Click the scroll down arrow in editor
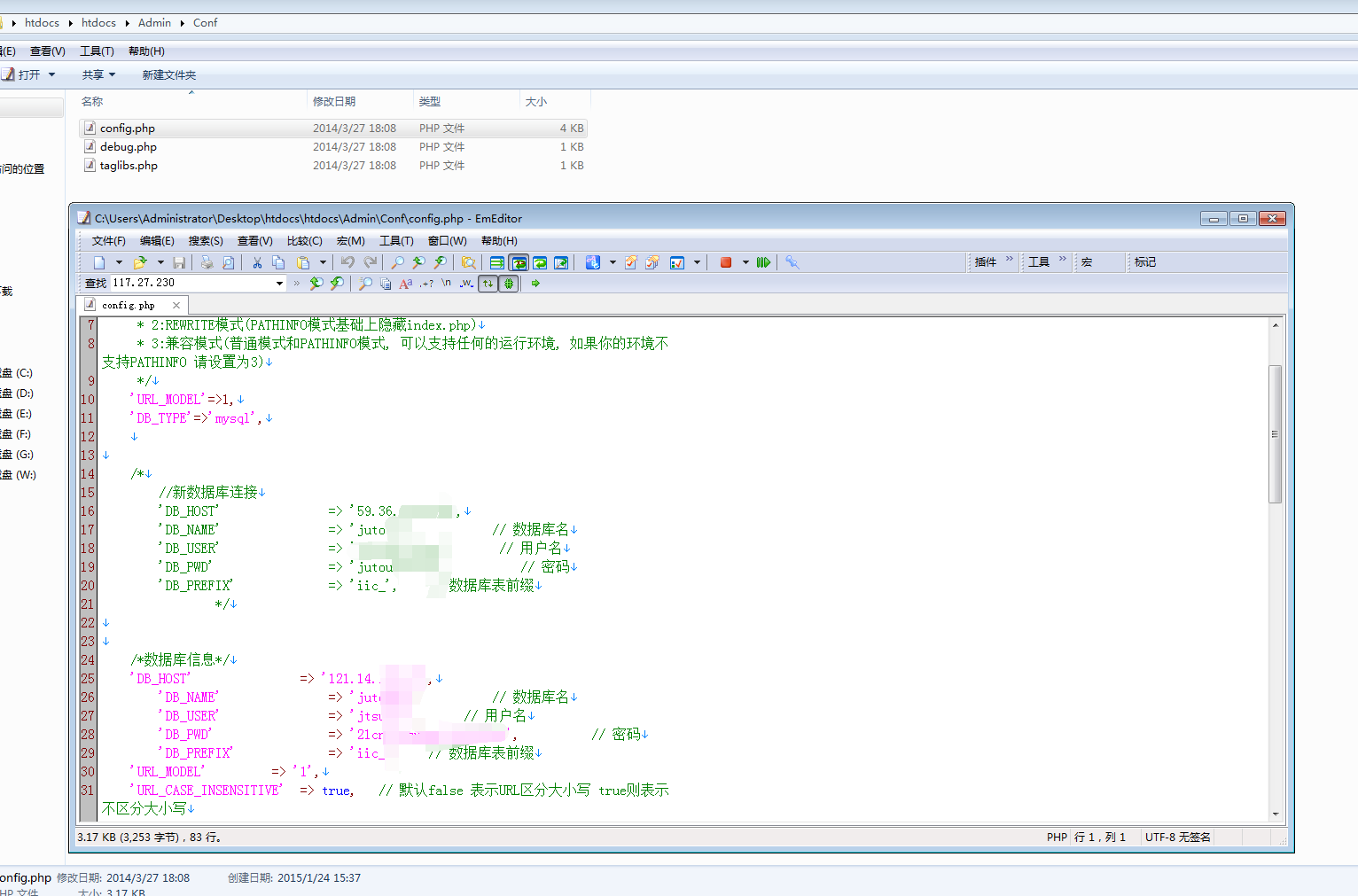Image resolution: width=1358 pixels, height=896 pixels. point(1276,814)
